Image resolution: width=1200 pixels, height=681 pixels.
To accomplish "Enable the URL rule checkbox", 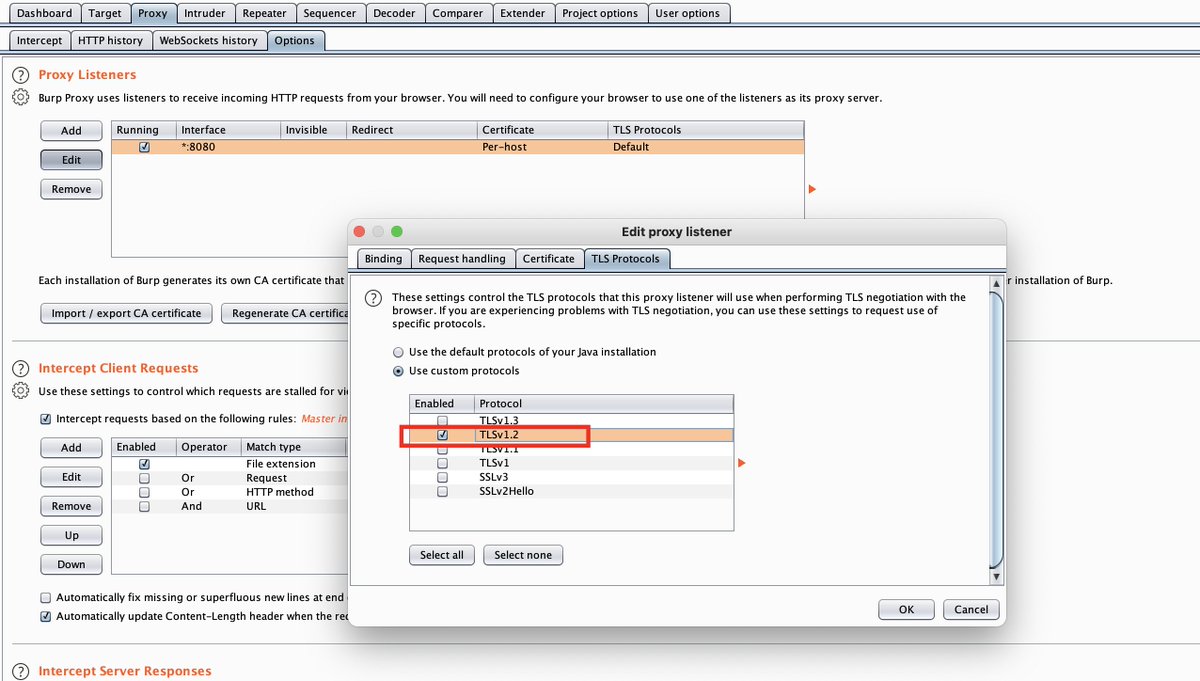I will 144,506.
